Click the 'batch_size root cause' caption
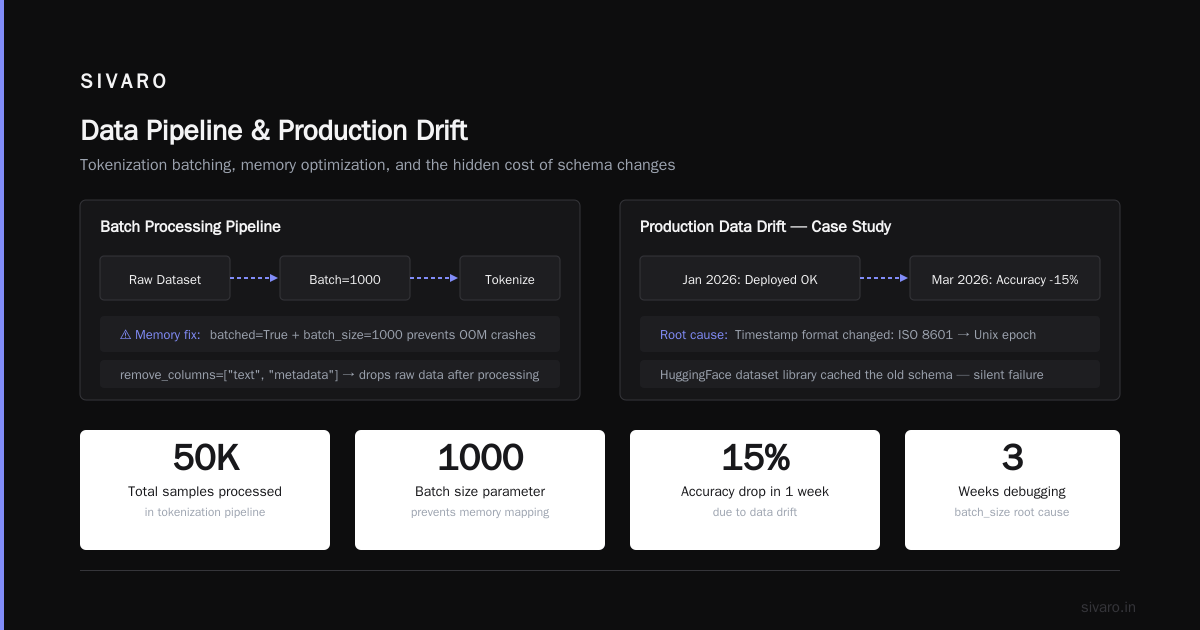Image resolution: width=1200 pixels, height=630 pixels. coord(1012,512)
